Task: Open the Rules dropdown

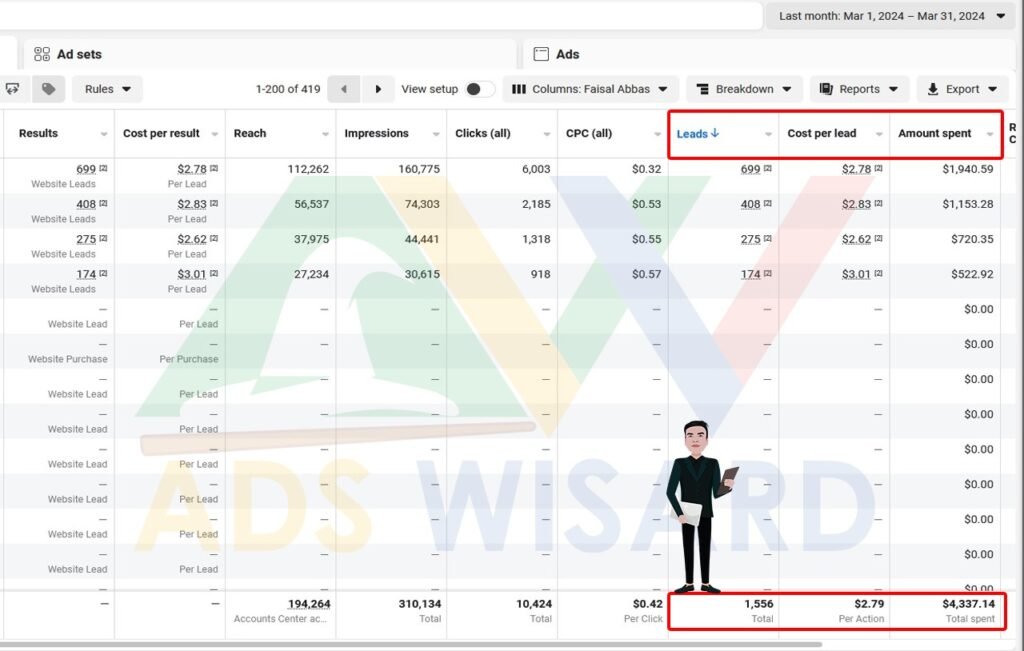Action: pos(107,89)
